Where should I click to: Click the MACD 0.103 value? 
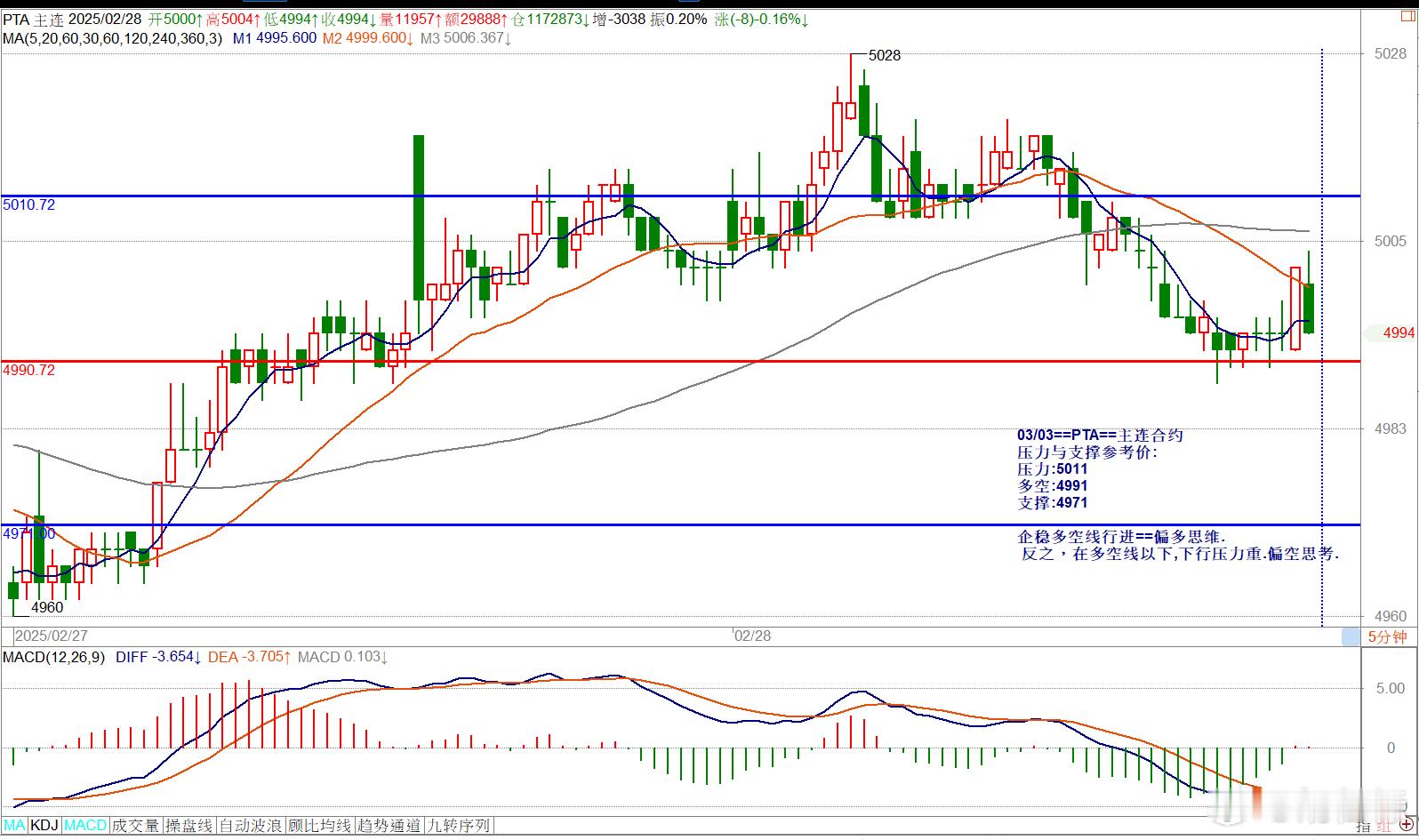pos(342,657)
